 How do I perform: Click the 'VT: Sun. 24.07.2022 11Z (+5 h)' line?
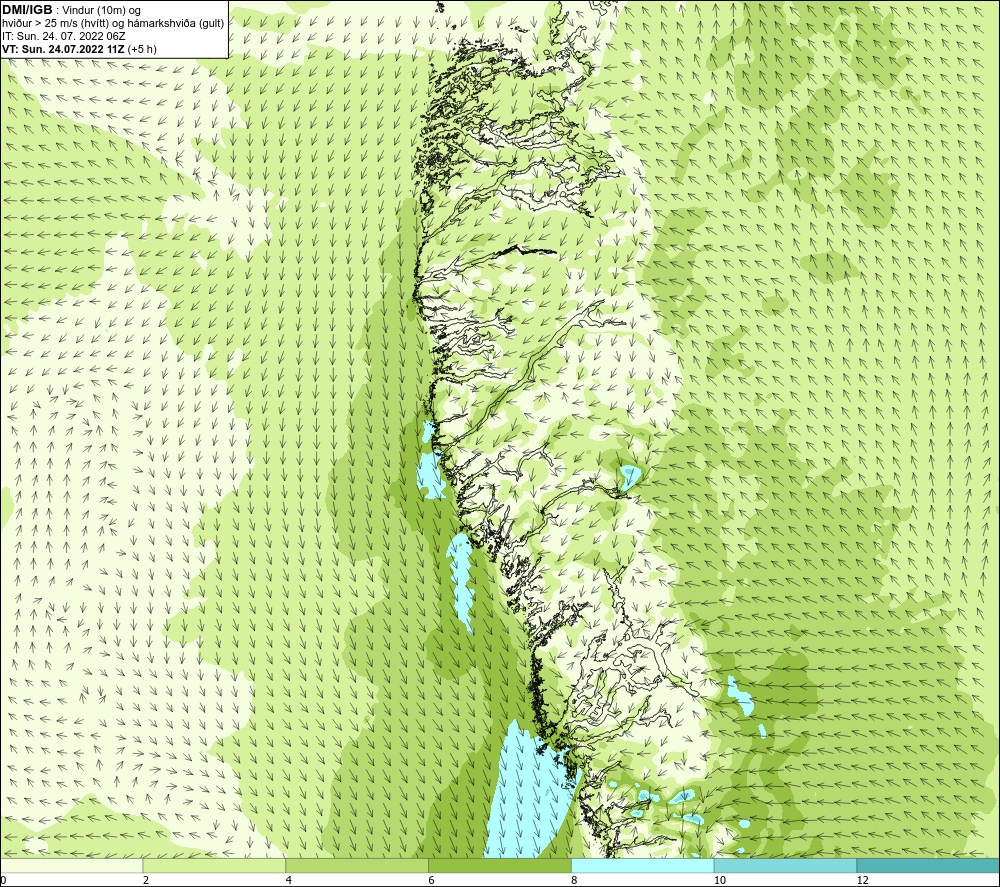click(x=79, y=49)
